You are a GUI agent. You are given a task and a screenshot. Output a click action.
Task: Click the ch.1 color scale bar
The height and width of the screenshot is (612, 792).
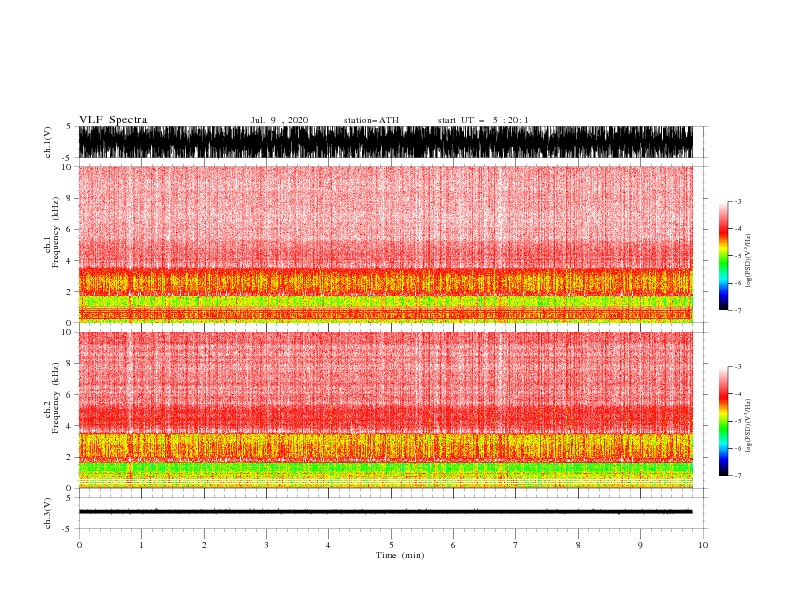click(x=723, y=256)
